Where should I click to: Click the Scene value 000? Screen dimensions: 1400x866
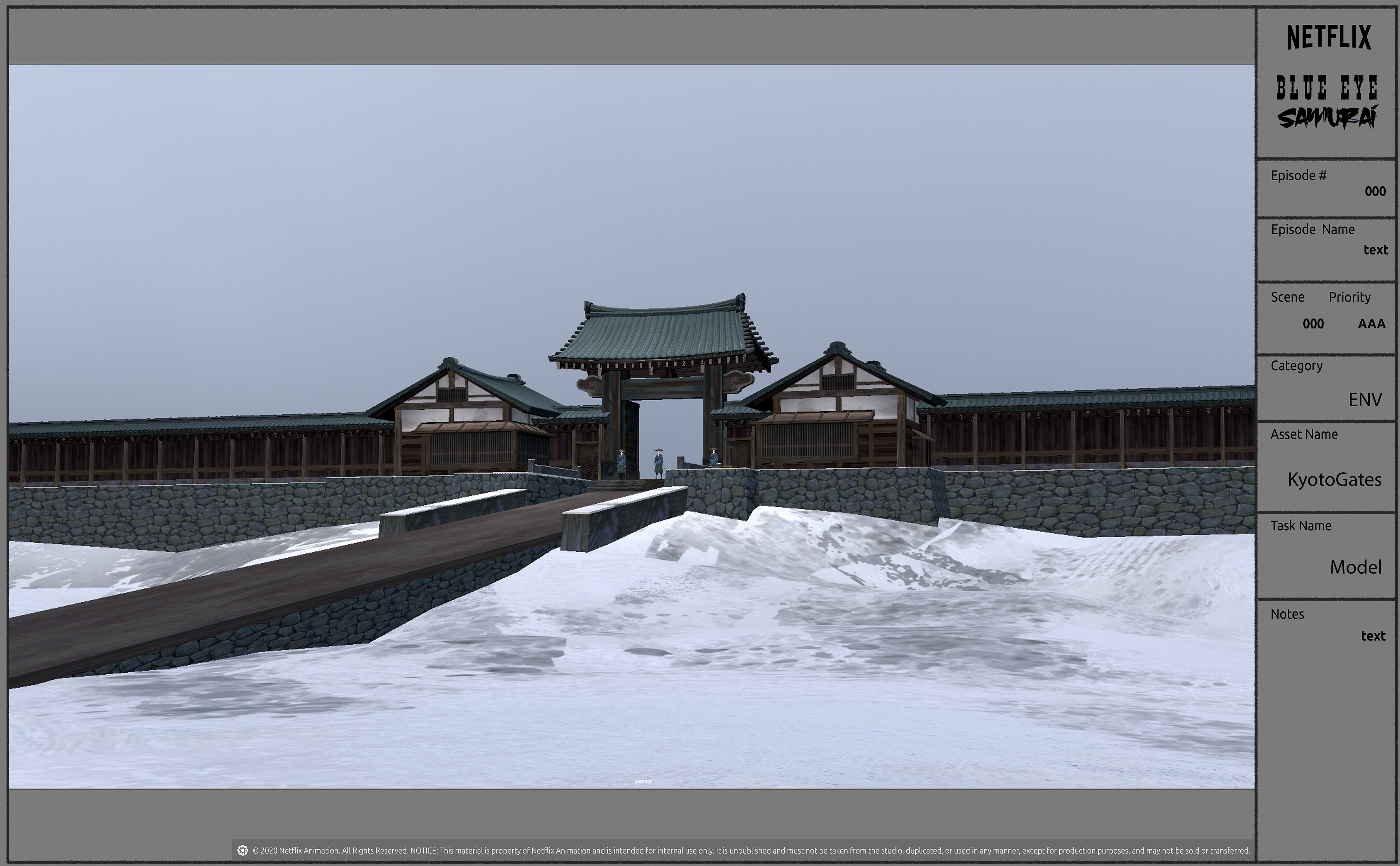tap(1313, 324)
